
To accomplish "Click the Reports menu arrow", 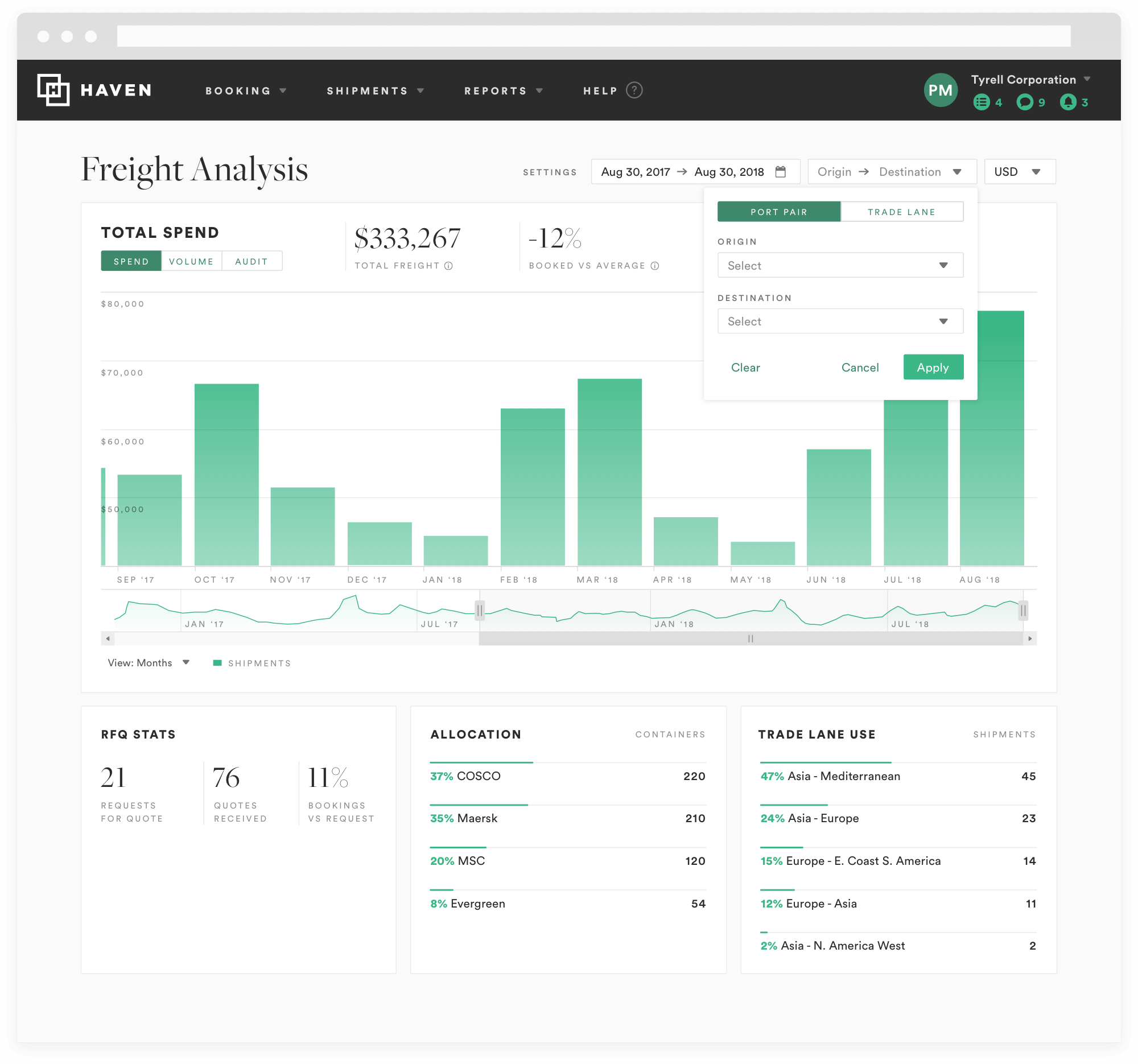I will point(539,91).
